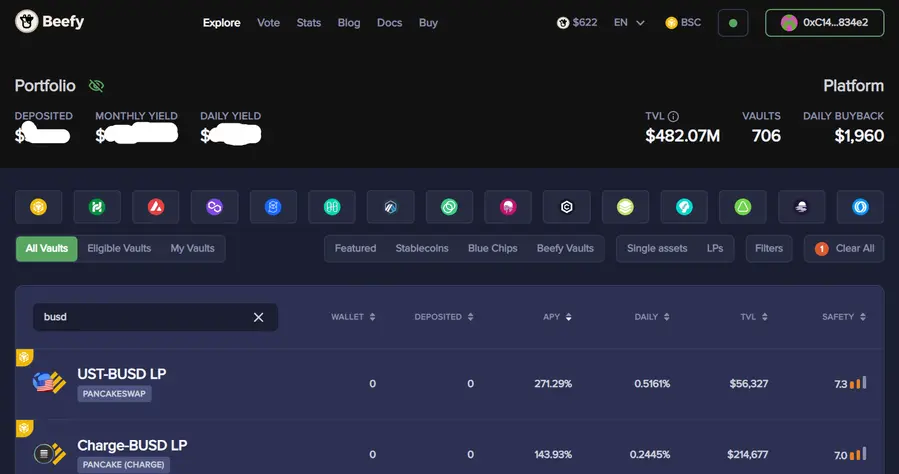The image size is (899, 474).
Task: Toggle the Blue Chips filter
Action: tap(493, 249)
